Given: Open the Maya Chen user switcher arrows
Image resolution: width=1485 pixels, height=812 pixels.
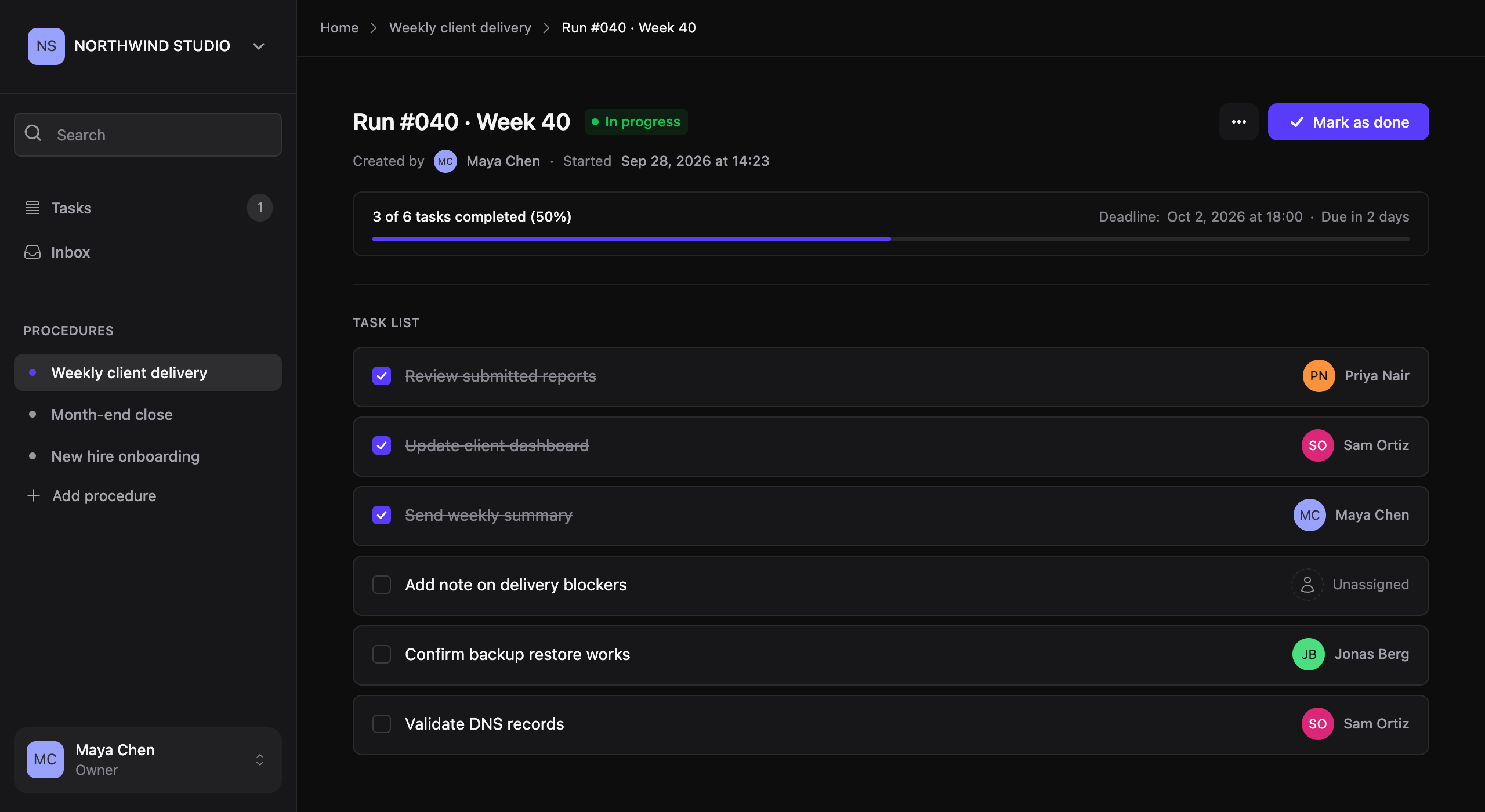Looking at the screenshot, I should point(260,760).
